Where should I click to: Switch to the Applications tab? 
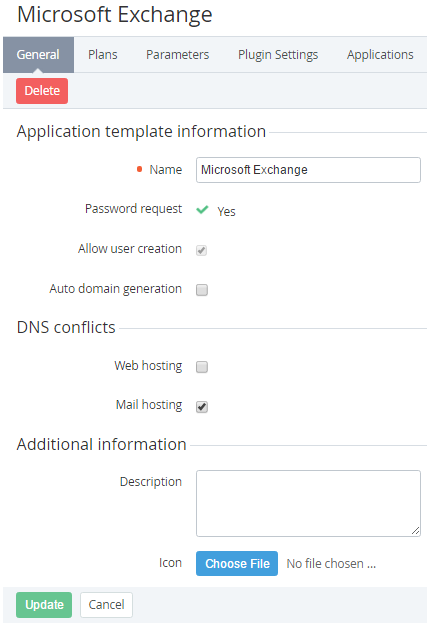click(380, 55)
